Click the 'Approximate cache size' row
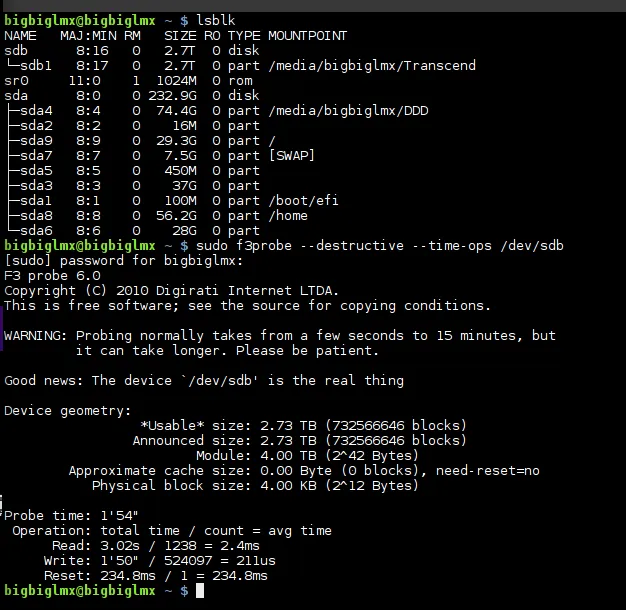 304,471
